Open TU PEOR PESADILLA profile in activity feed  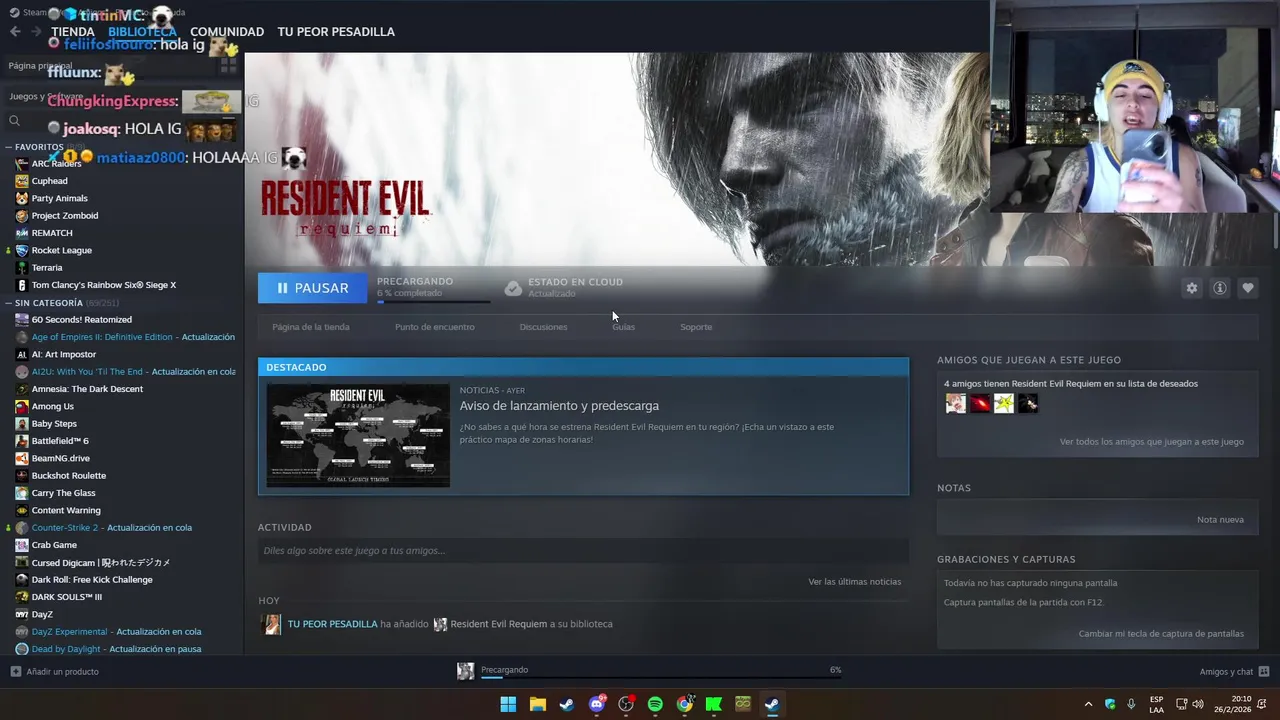(x=332, y=624)
